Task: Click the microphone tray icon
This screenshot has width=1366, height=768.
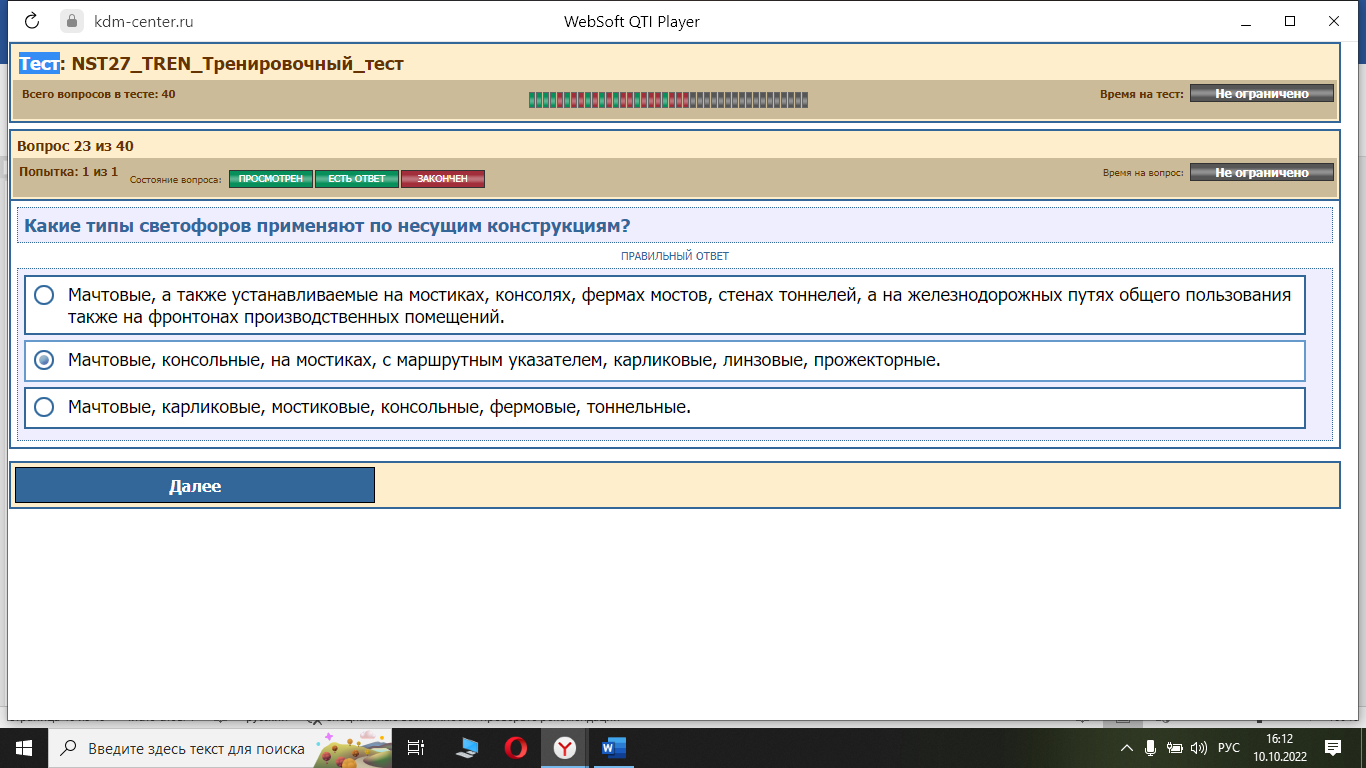Action: pos(1151,747)
